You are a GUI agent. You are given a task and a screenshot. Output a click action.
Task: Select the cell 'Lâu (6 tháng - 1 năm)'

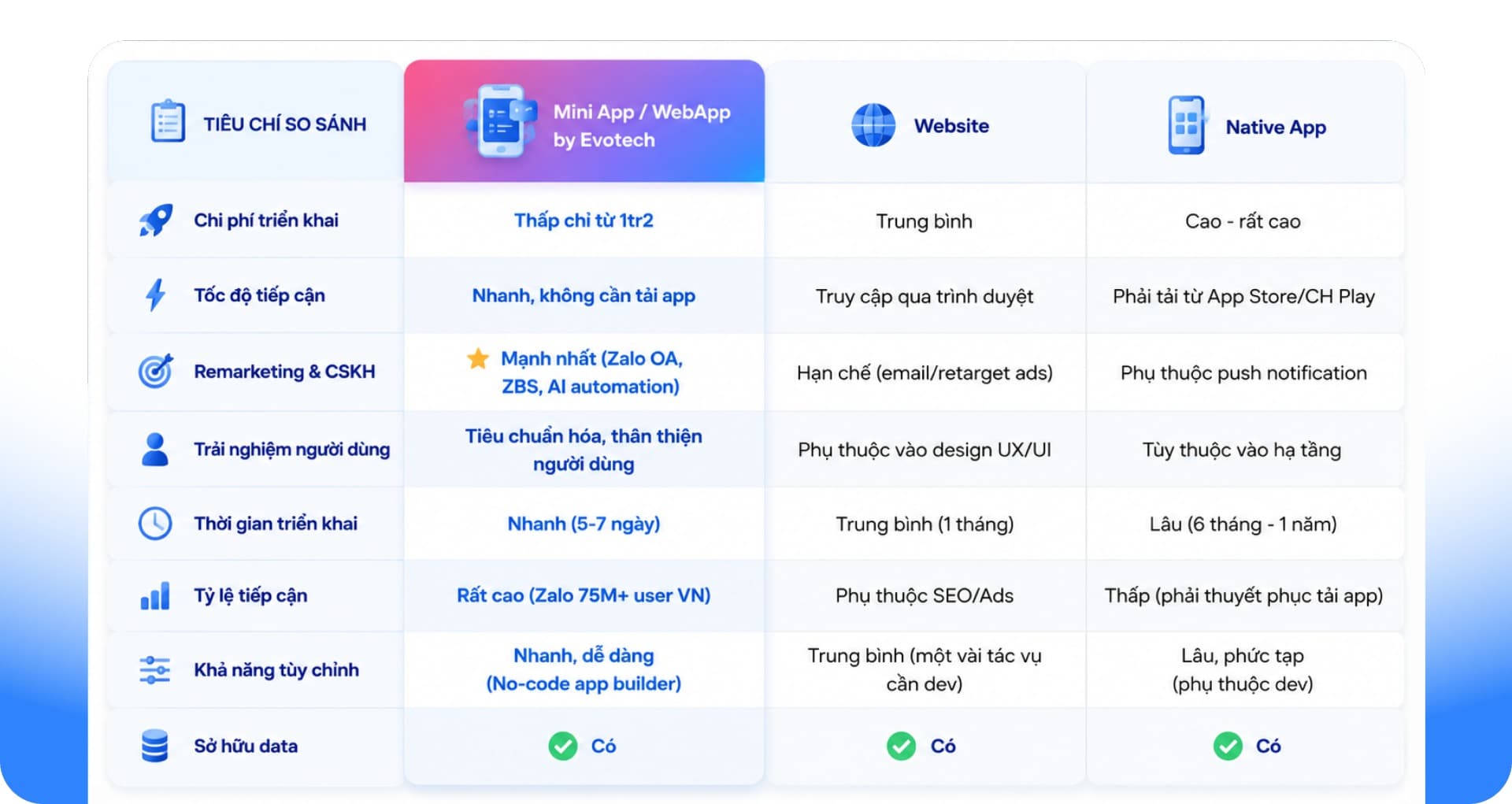pos(1243,524)
